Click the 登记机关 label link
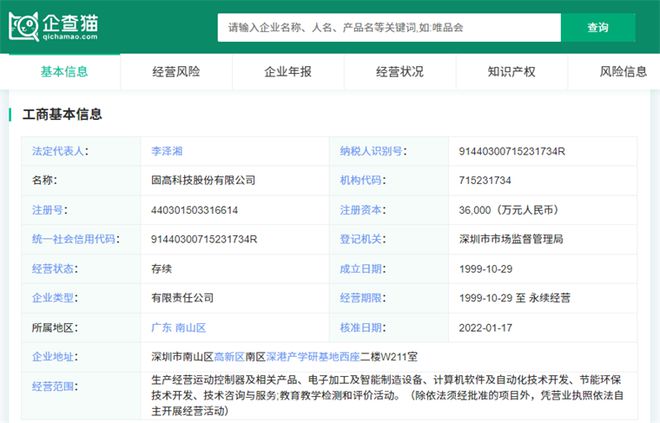Screen dimensions: 660x423 (x=360, y=239)
